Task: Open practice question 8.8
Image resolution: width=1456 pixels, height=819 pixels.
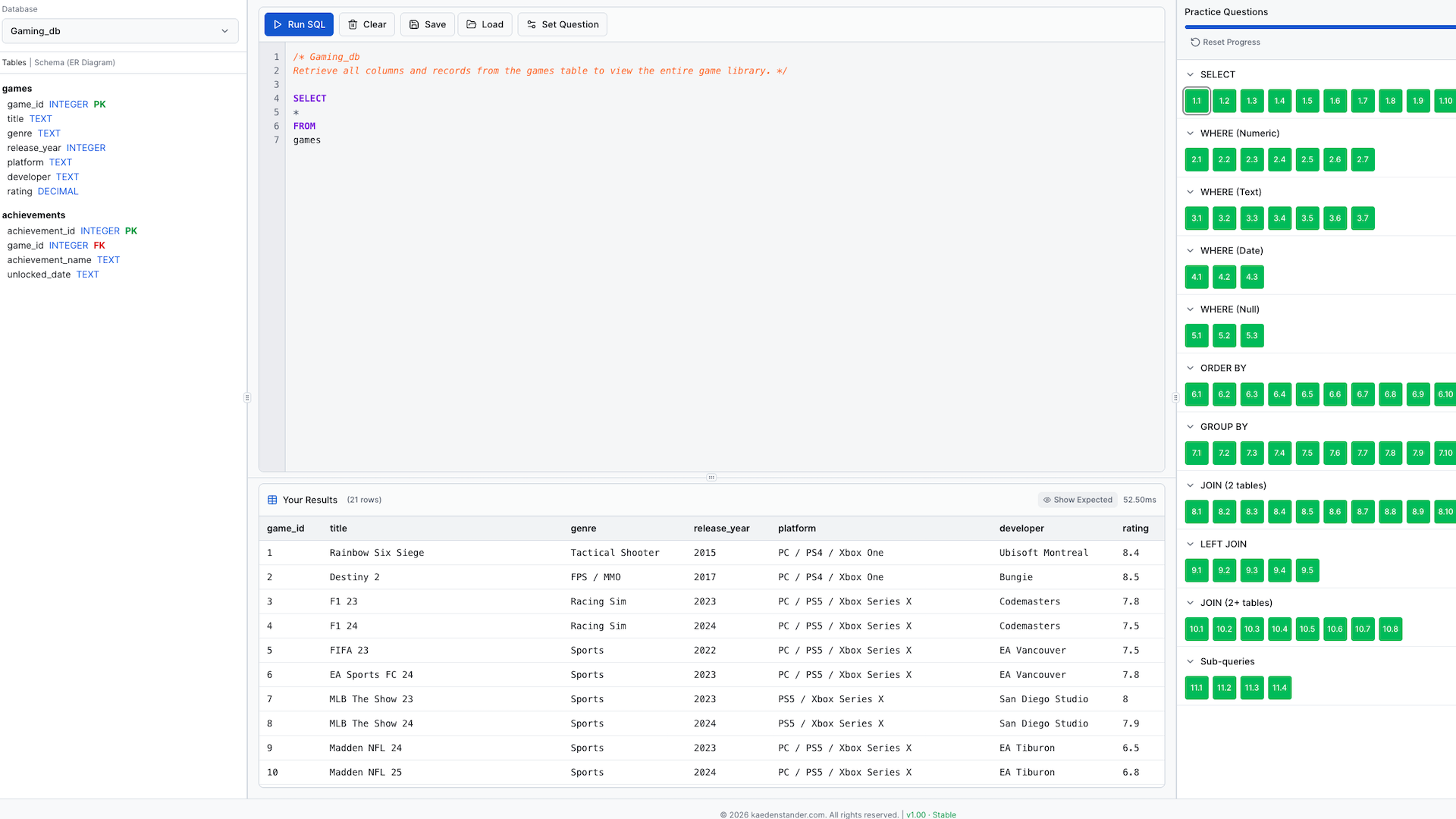Action: click(1390, 512)
